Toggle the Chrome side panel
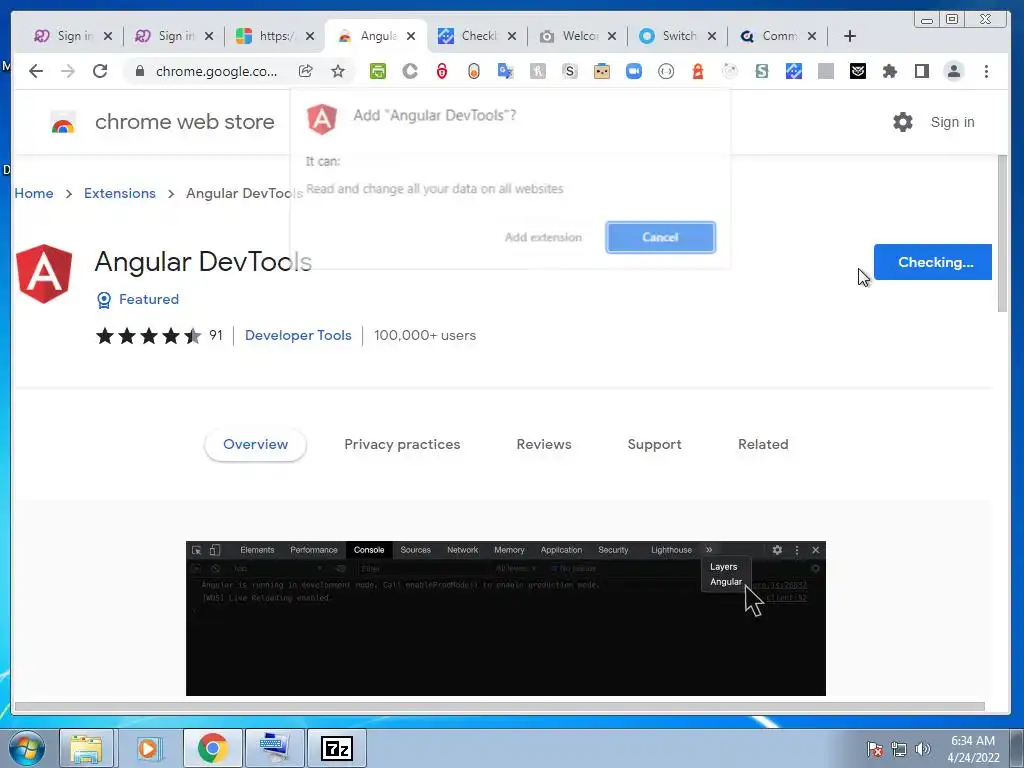Image resolution: width=1024 pixels, height=768 pixels. click(921, 71)
